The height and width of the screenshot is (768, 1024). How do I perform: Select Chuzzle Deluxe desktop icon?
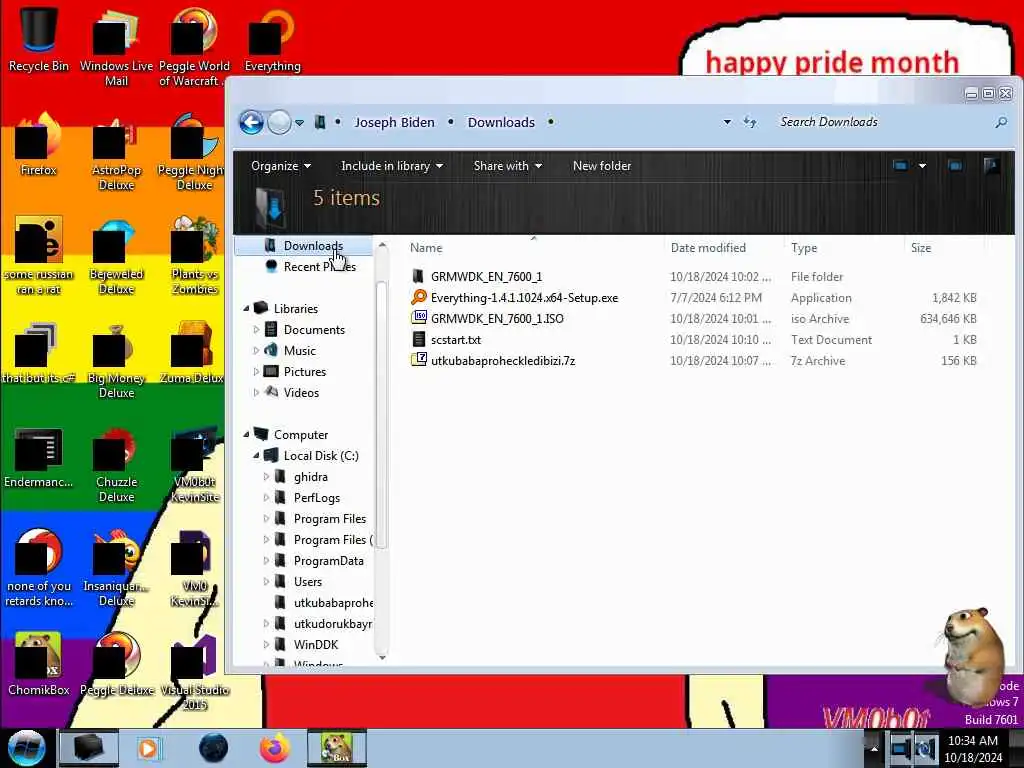[116, 464]
